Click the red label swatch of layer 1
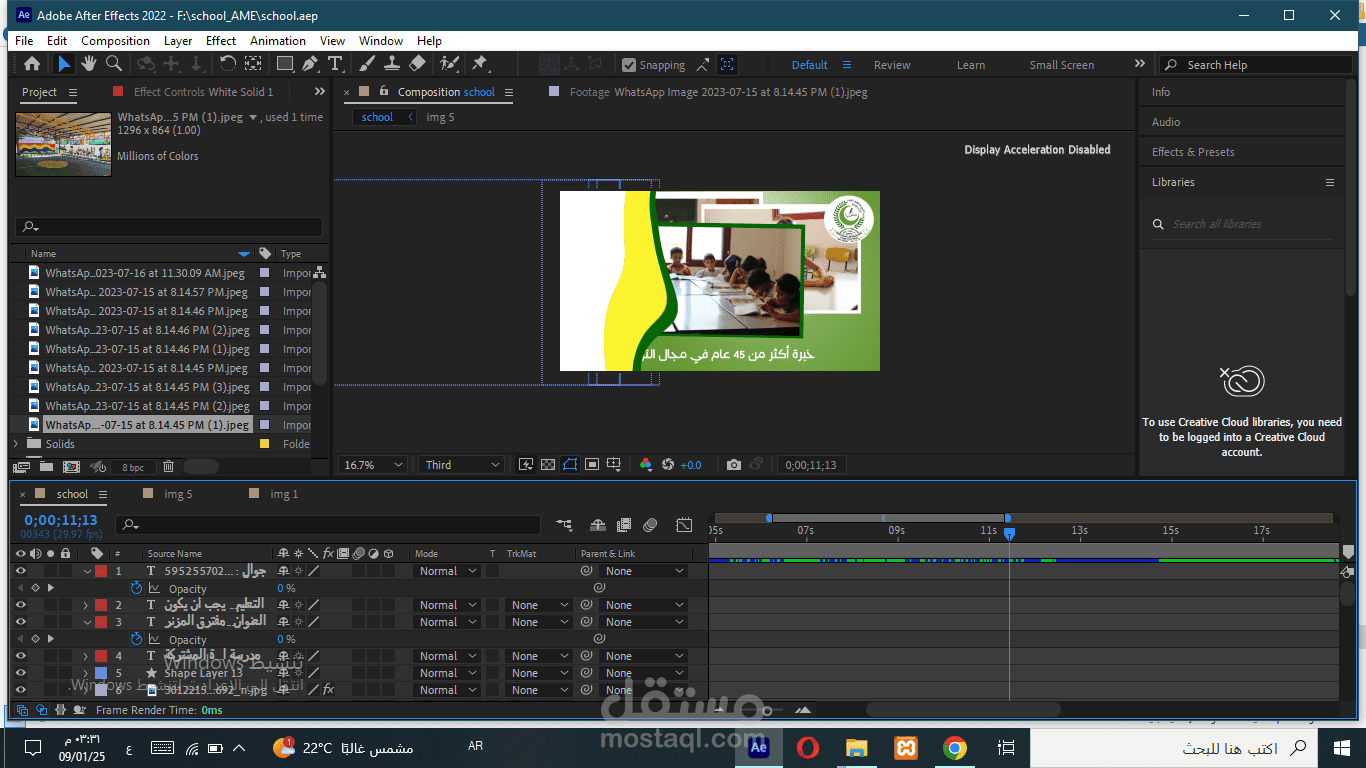1366x768 pixels. tap(101, 571)
